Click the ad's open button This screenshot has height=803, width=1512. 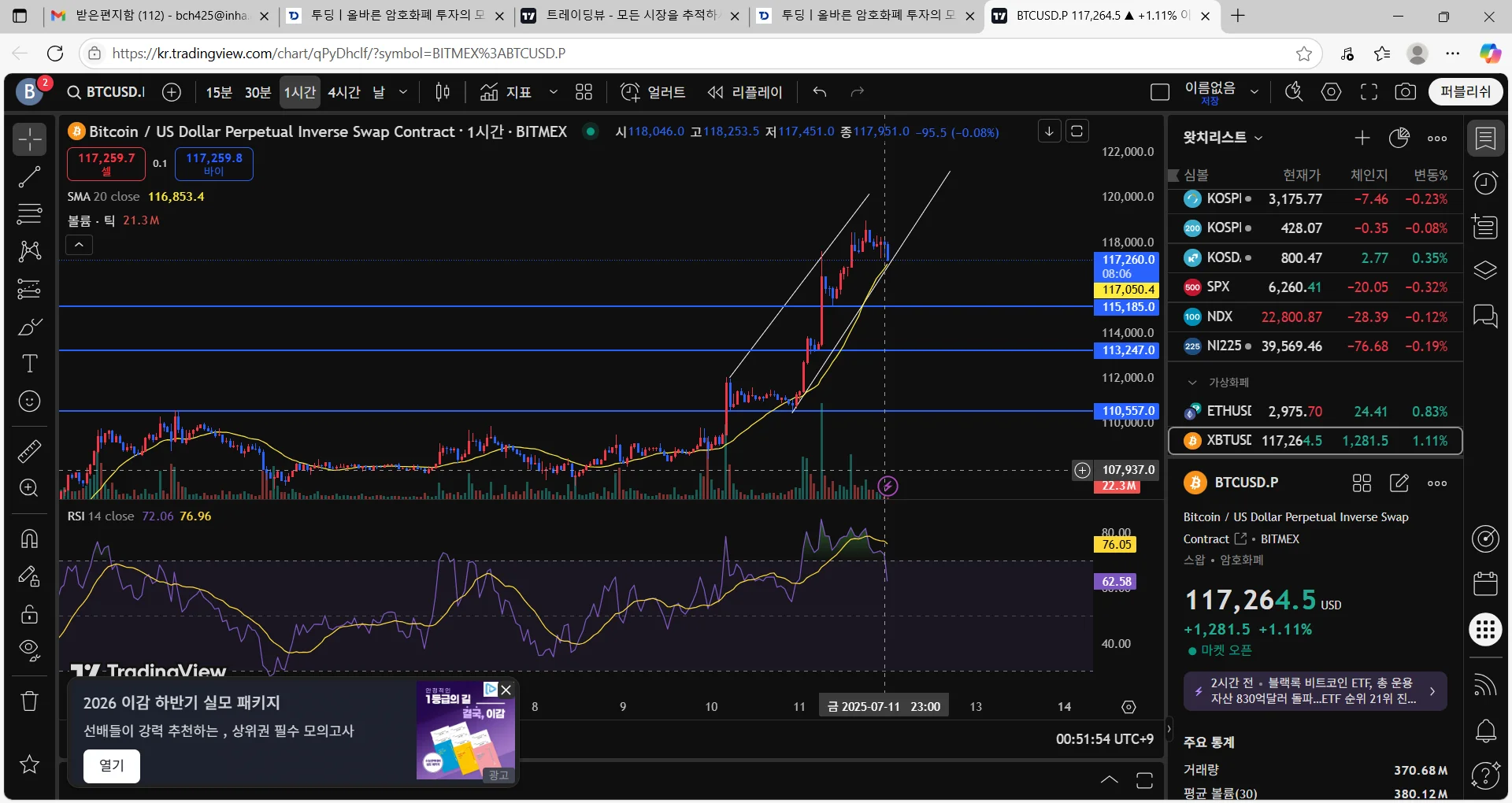point(112,766)
